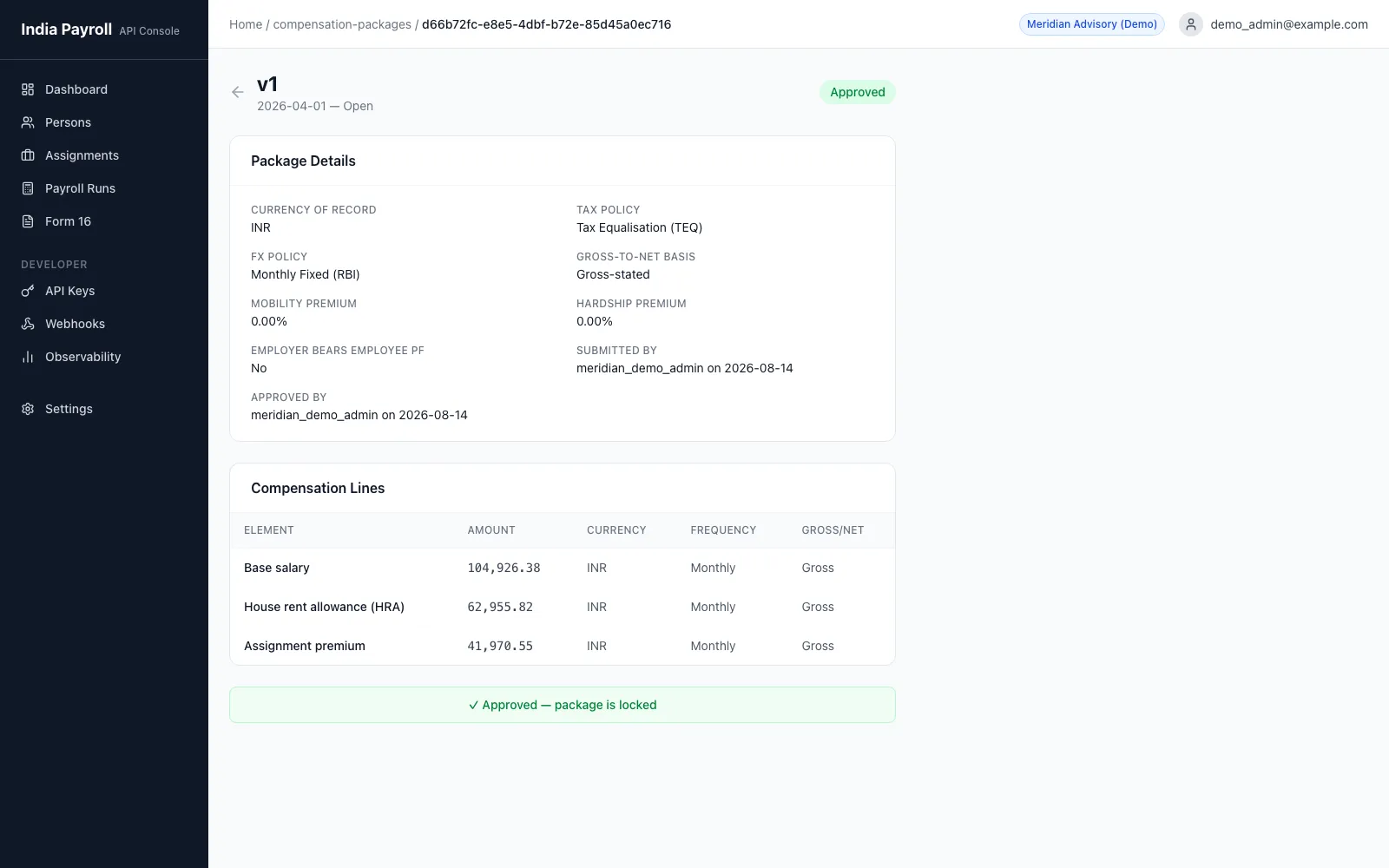Click the 'Gross-stated' basis value
This screenshot has width=1389, height=868.
click(613, 274)
